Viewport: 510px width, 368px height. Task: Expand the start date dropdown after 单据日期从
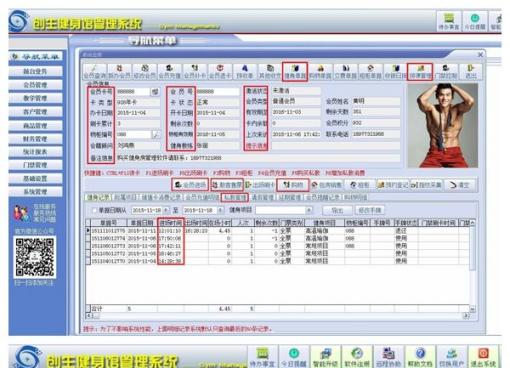pyautogui.click(x=166, y=210)
